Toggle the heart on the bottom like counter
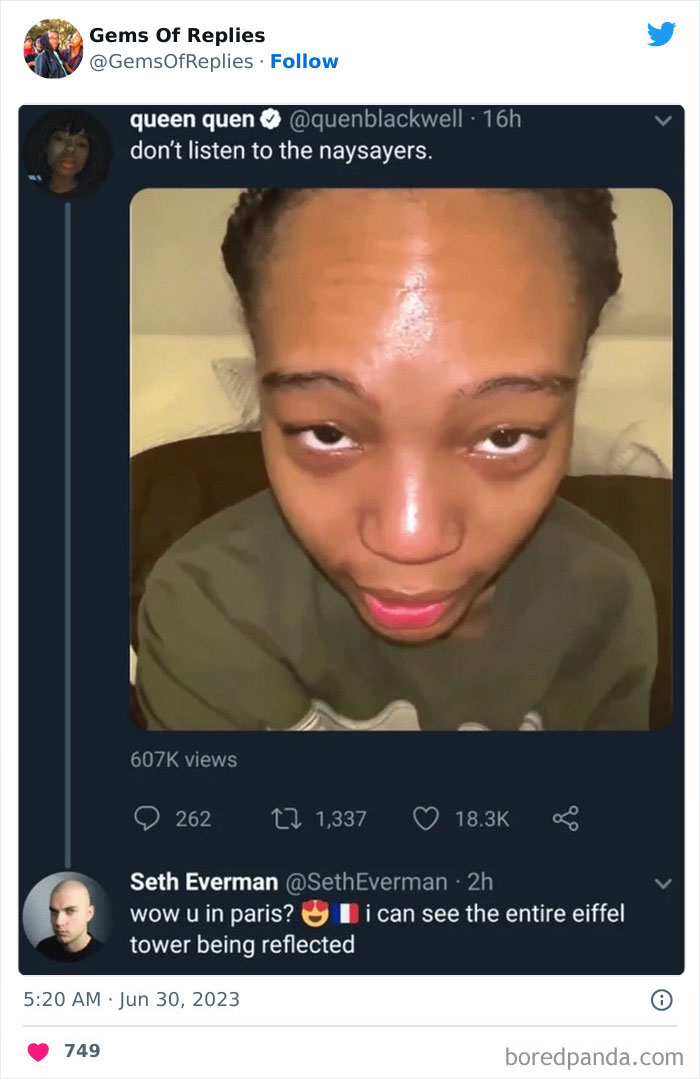The height and width of the screenshot is (1079, 700). (36, 1050)
